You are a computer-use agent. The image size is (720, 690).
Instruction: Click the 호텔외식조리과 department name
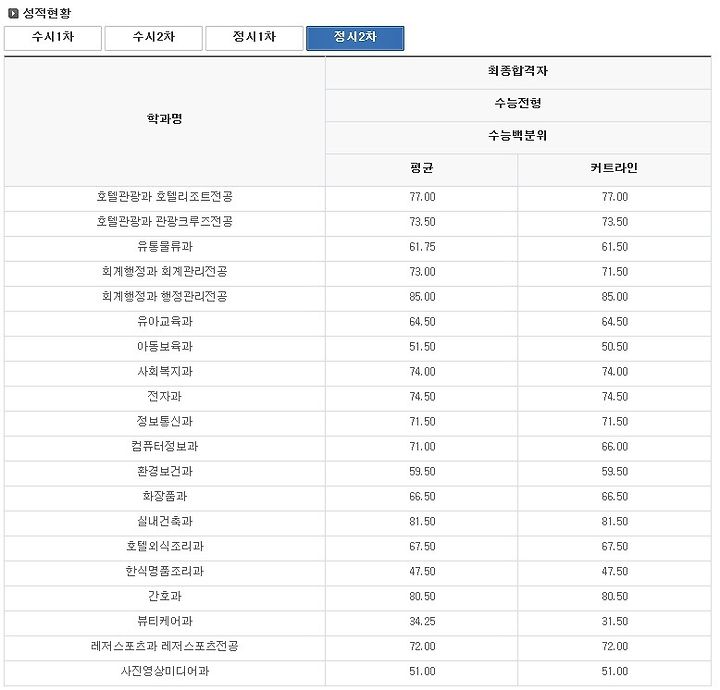coord(164,546)
